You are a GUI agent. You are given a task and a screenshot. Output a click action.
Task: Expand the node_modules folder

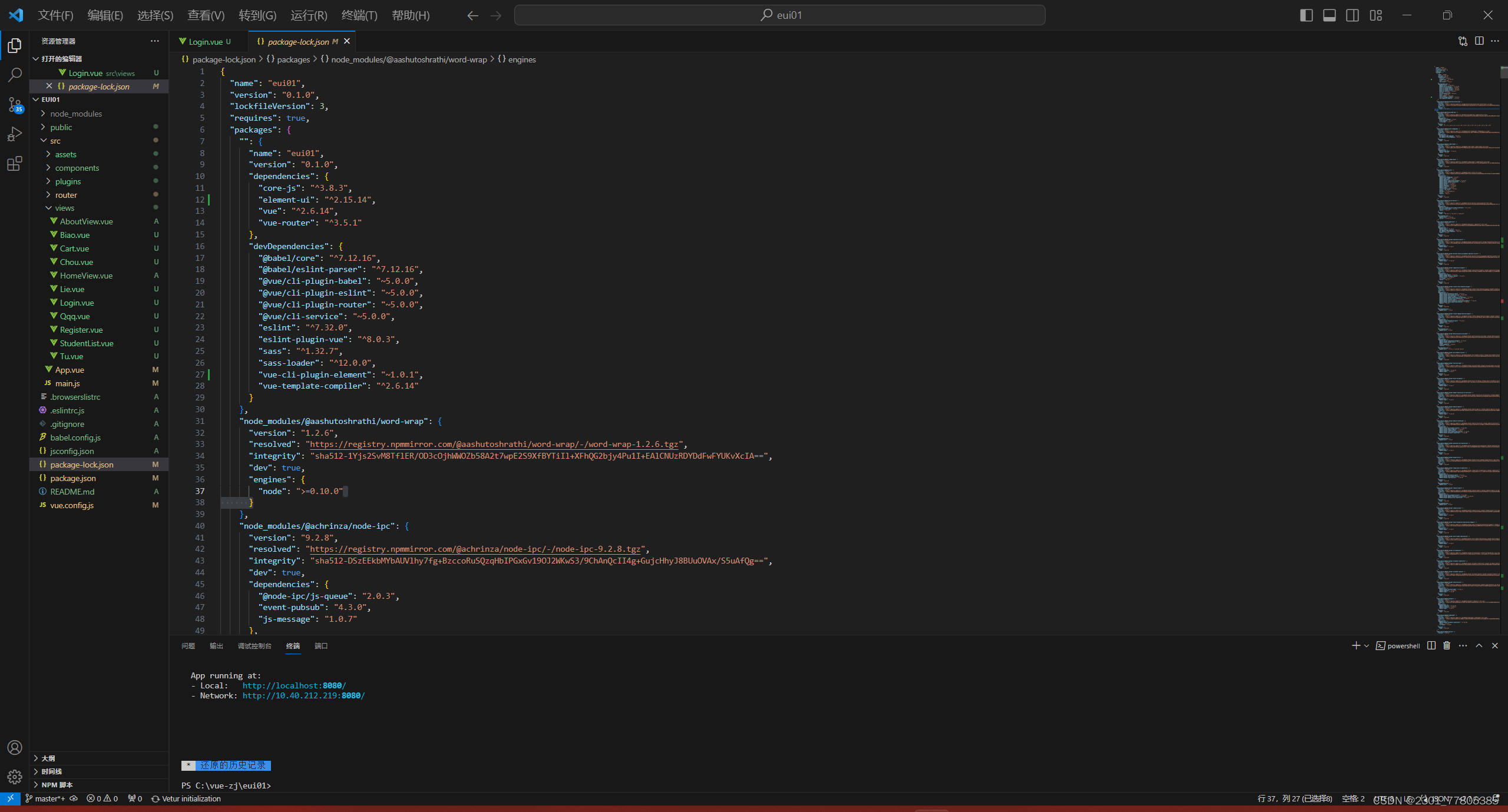click(x=76, y=114)
